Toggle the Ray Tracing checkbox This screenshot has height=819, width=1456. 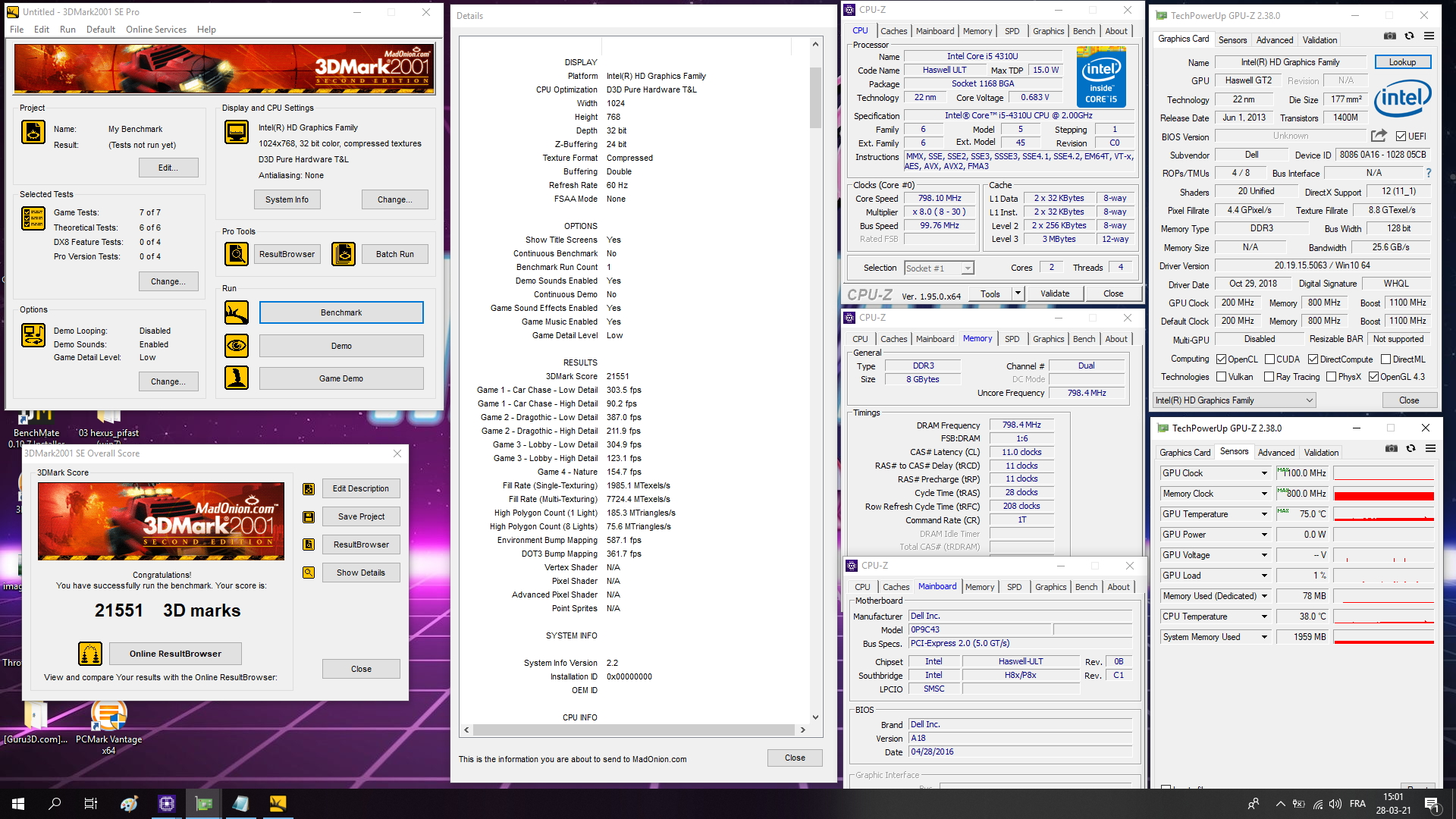[x=1269, y=377]
